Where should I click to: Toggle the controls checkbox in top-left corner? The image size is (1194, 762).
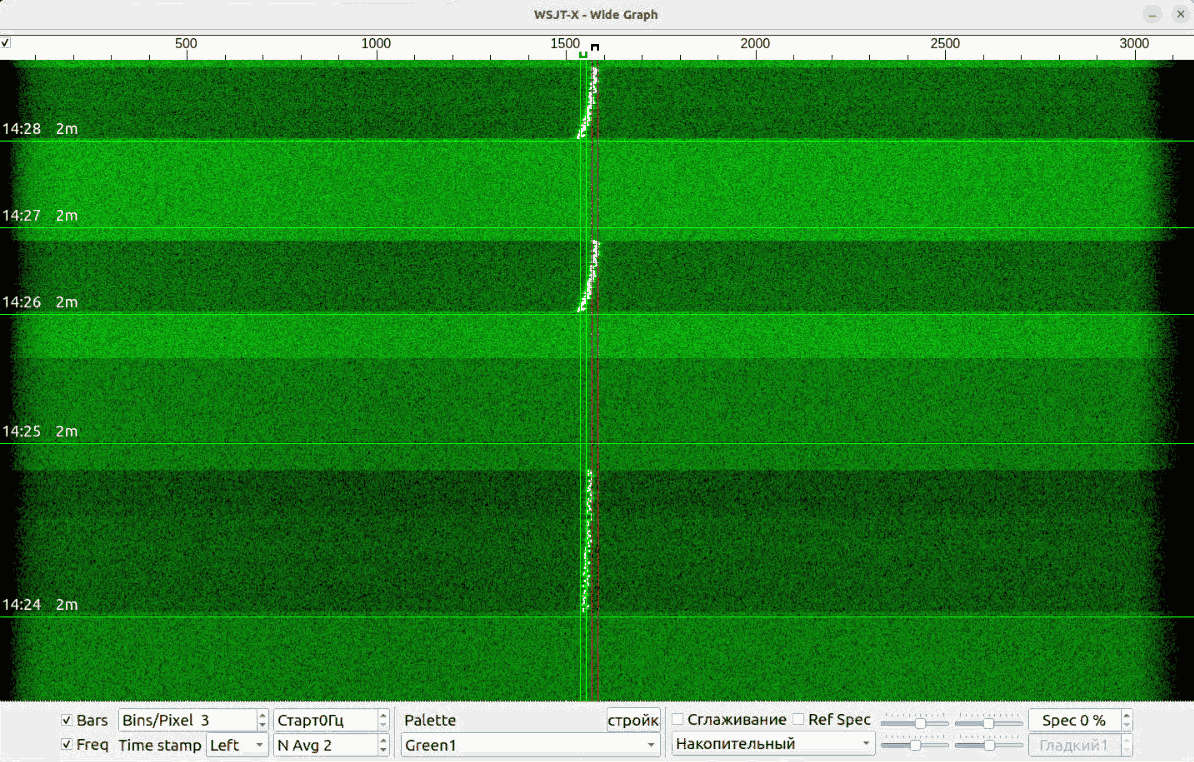pyautogui.click(x=6, y=43)
